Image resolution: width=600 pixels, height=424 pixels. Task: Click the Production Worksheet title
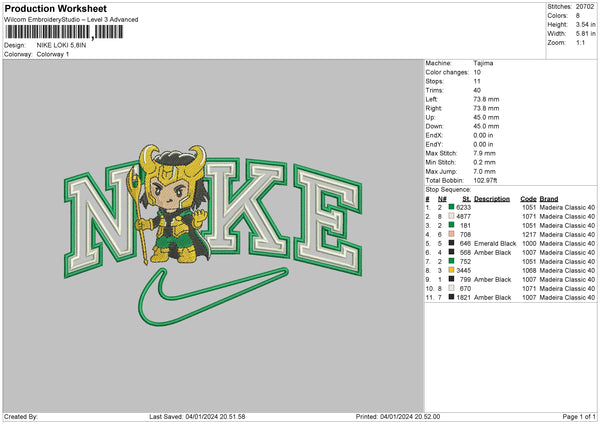click(x=55, y=8)
